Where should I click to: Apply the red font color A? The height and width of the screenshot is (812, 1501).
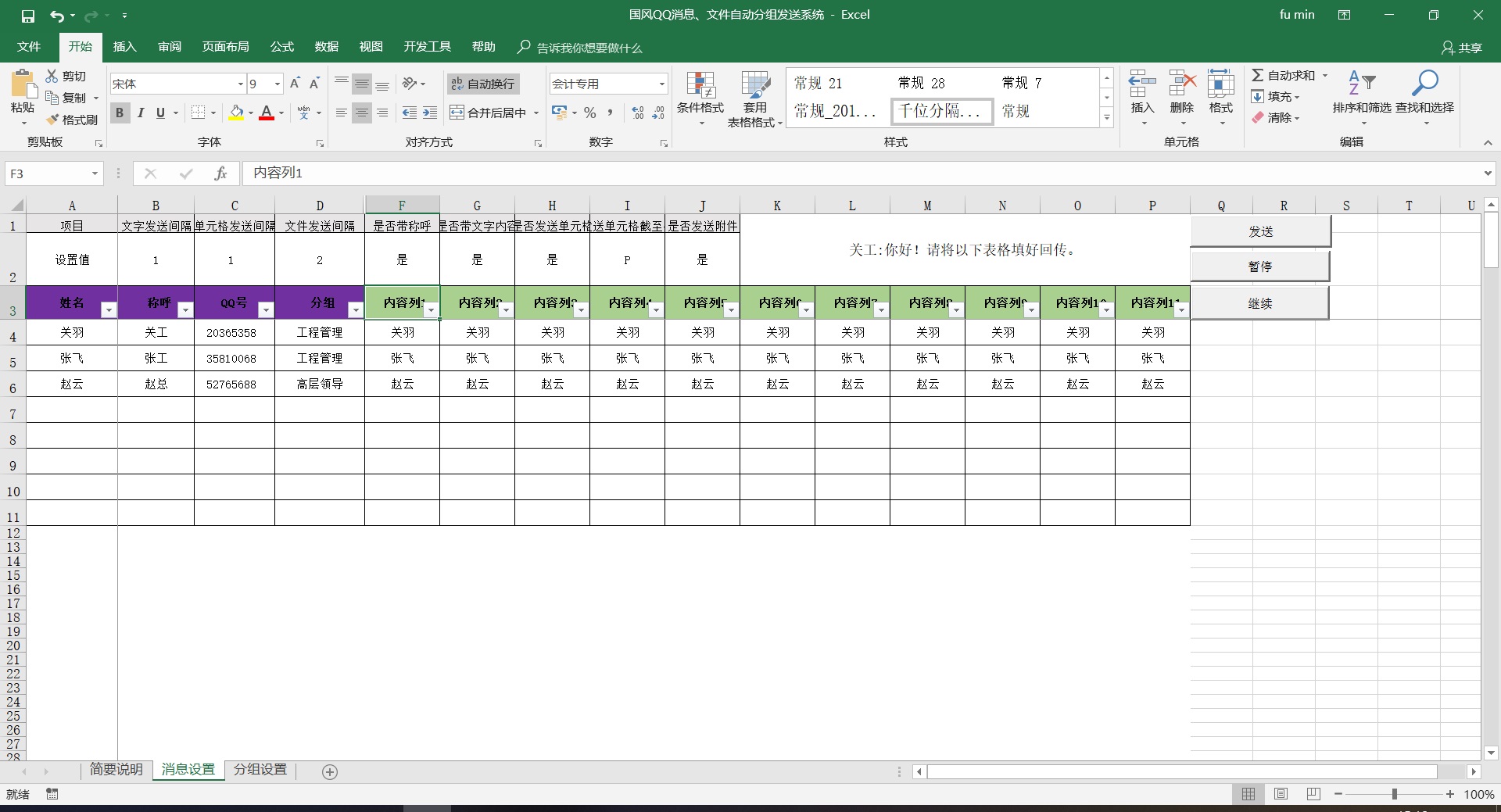coord(267,113)
